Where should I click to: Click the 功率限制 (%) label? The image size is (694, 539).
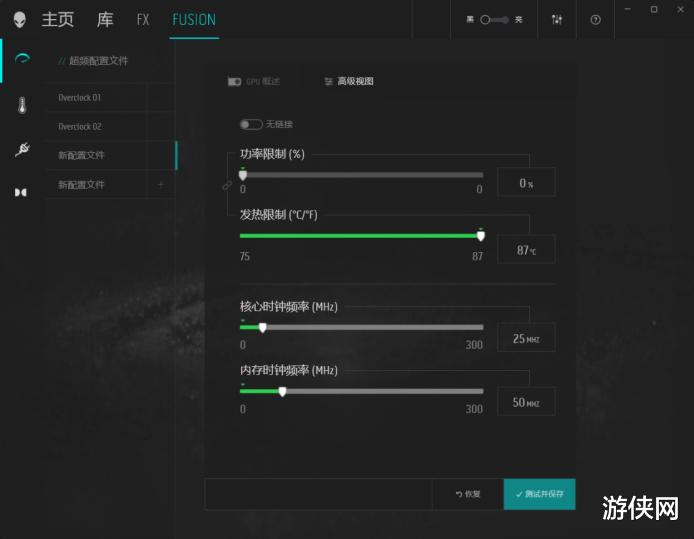tap(272, 154)
